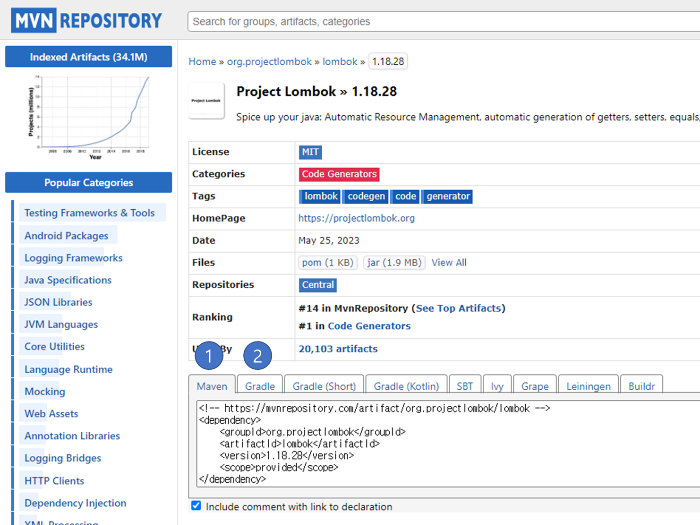Click the codegen tag
Viewport: 700px width, 525px height.
366,196
